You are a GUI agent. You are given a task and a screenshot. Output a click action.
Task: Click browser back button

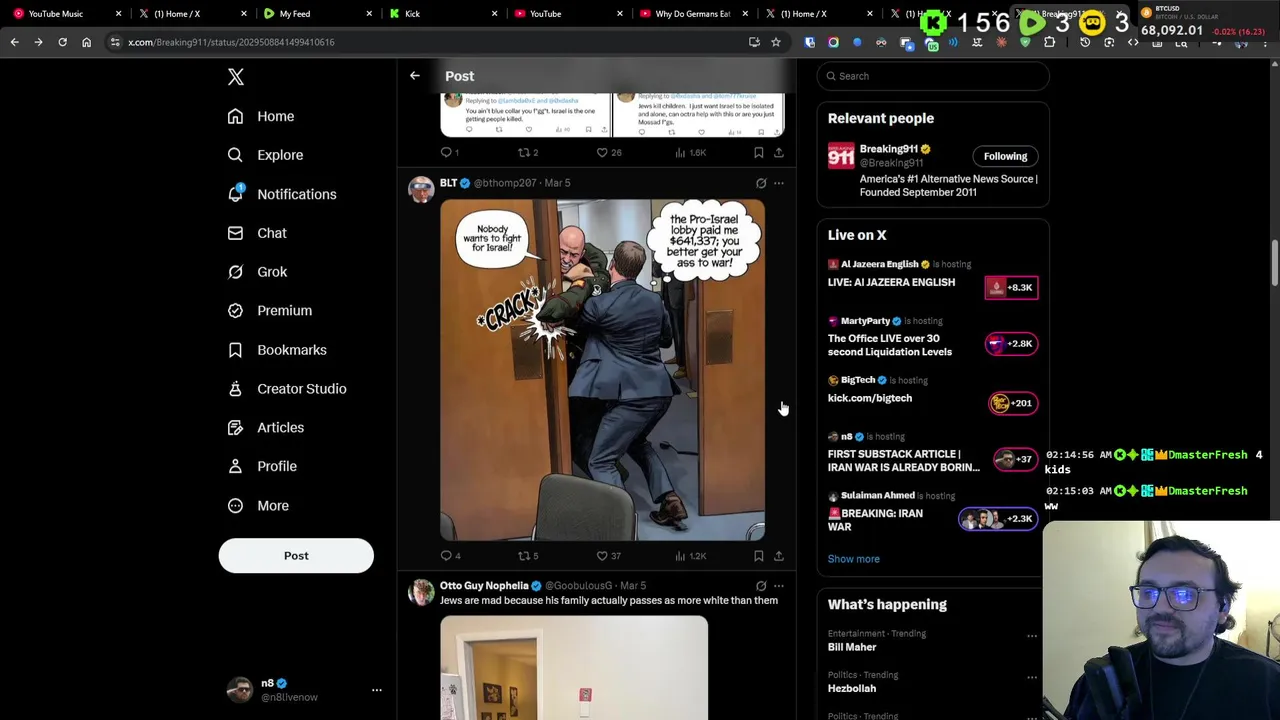14,42
